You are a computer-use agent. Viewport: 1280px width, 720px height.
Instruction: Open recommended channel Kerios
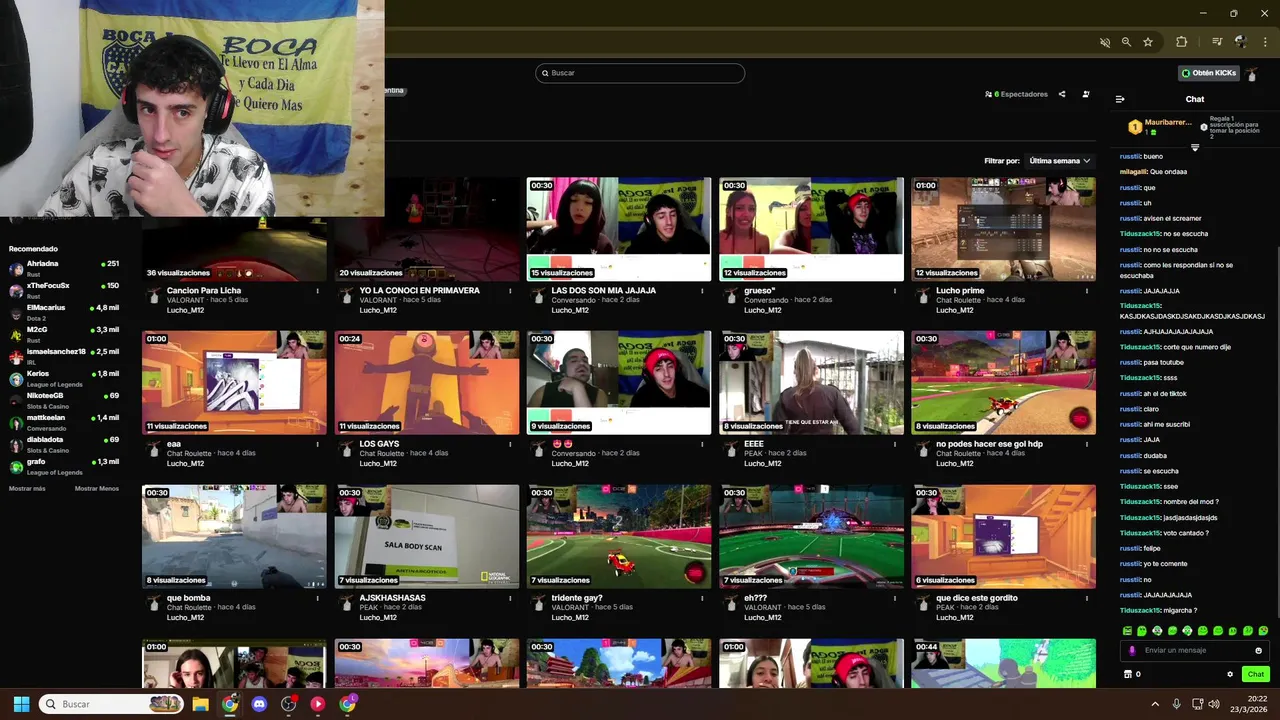pos(63,378)
